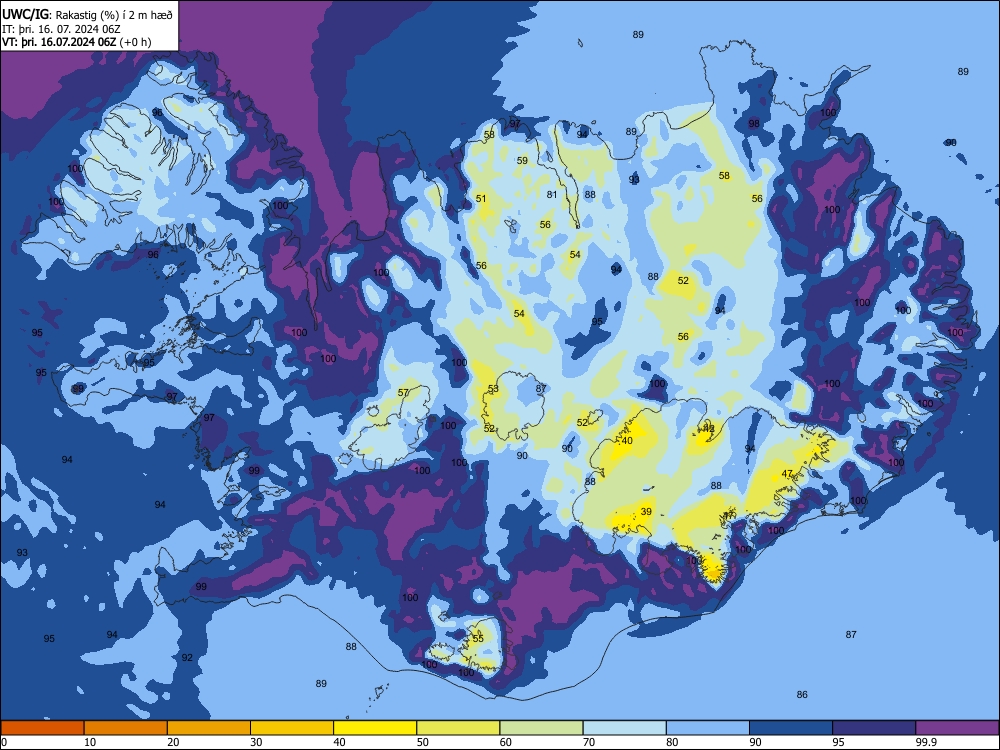Click the humidity value 92 over the sea

(x=187, y=658)
